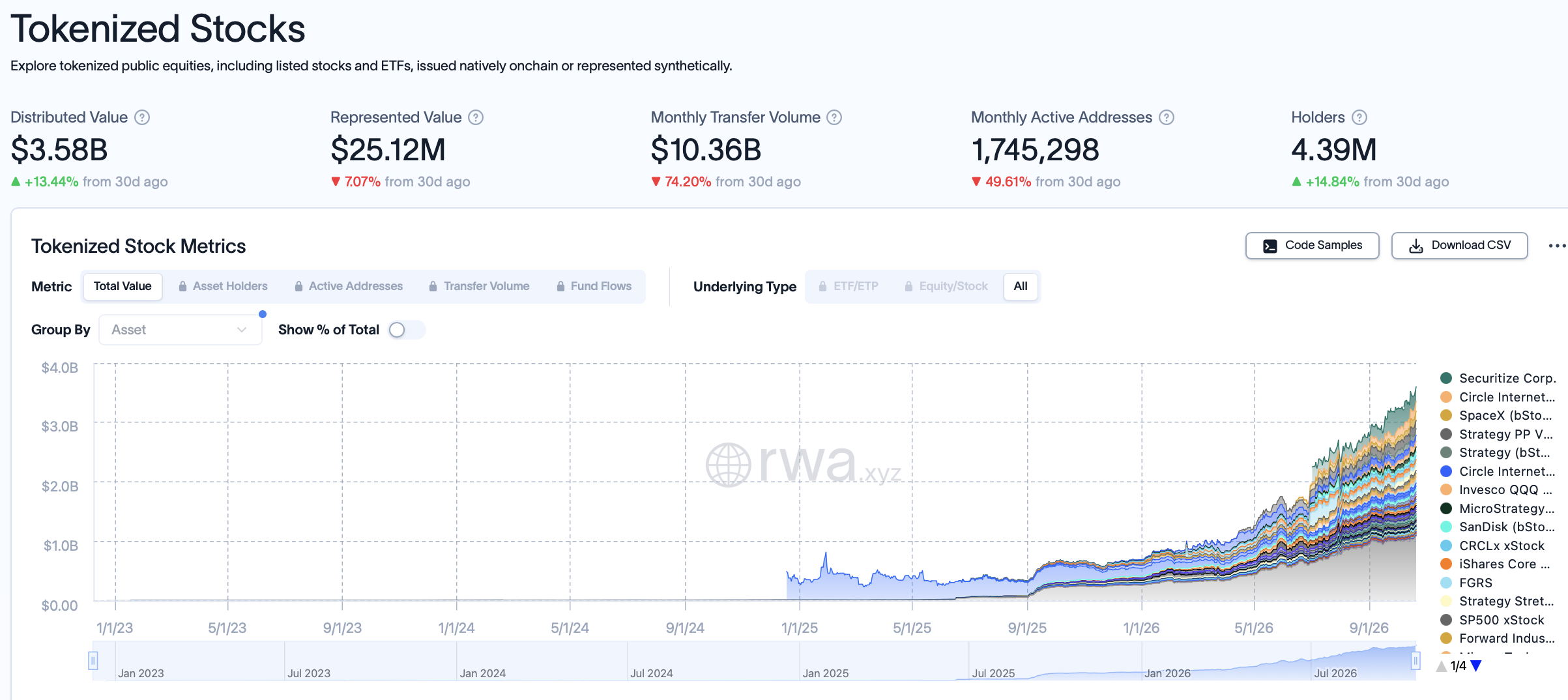Click the lock icon on Active Addresses
Screen dimensions: 1568x700
[x=298, y=286]
